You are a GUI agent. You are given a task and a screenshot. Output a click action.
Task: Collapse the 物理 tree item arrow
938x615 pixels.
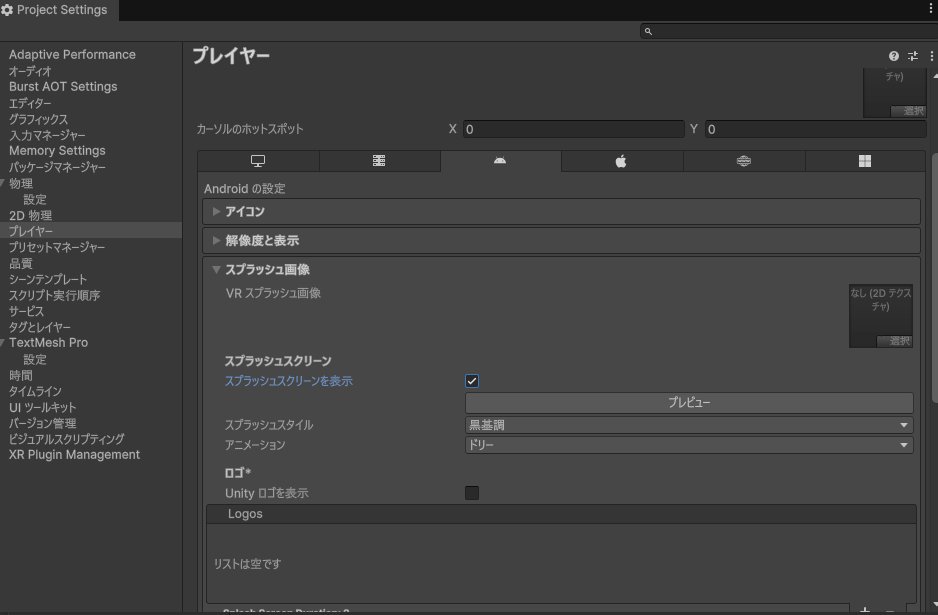(3, 183)
